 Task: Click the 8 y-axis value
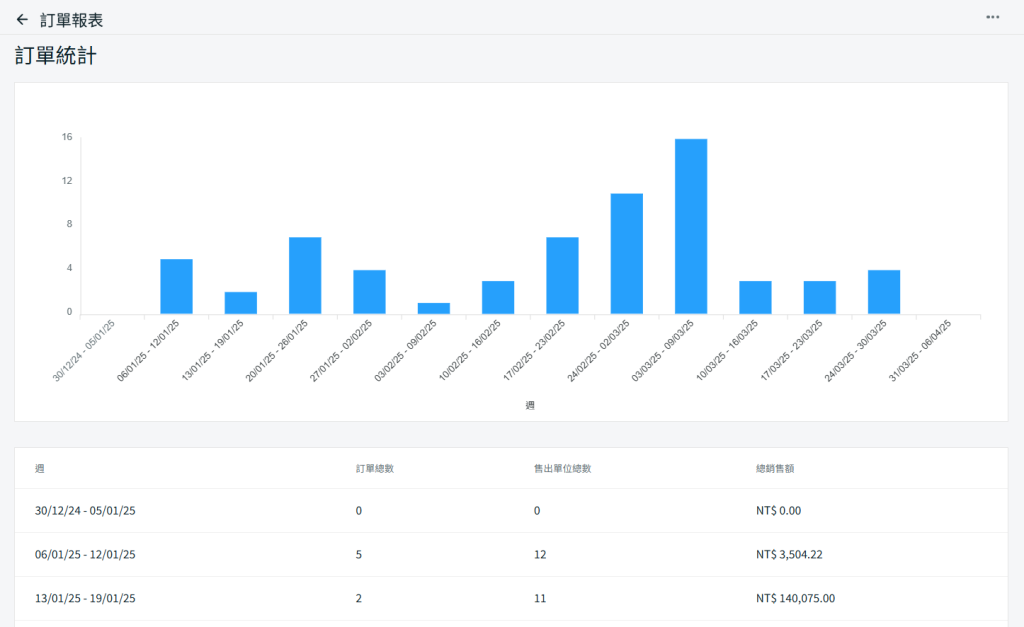[x=69, y=224]
